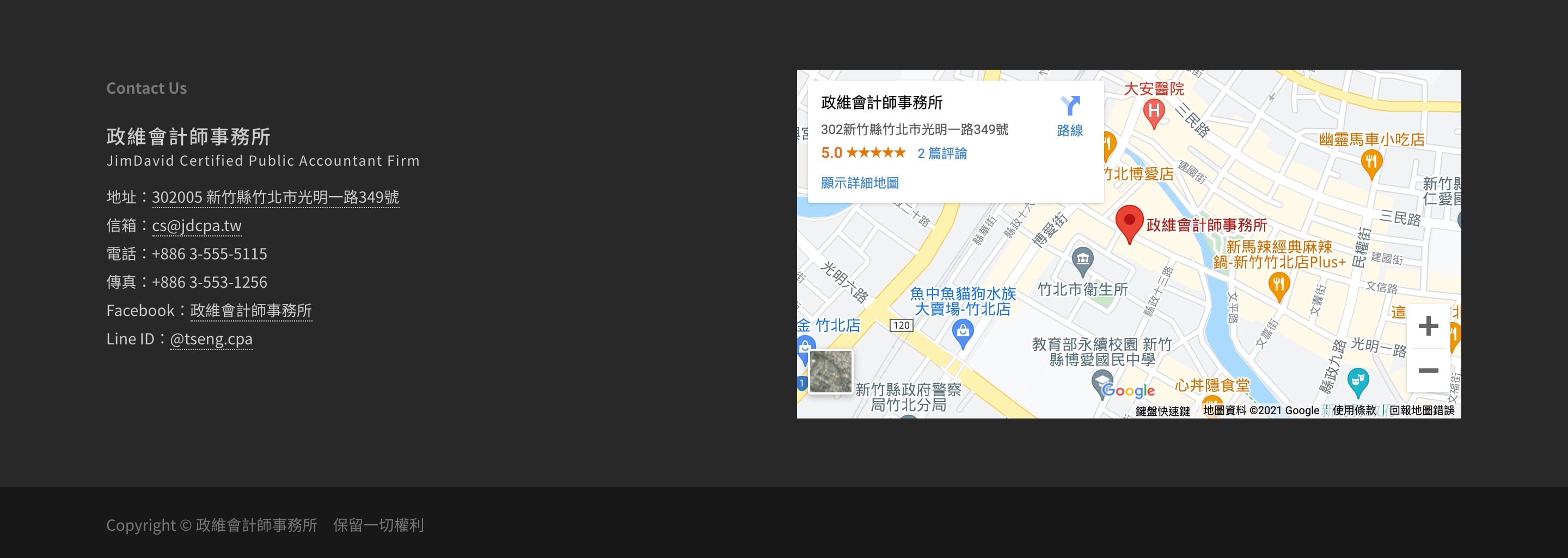
Task: Open 使用條款 terms of use link
Action: click(x=1353, y=410)
